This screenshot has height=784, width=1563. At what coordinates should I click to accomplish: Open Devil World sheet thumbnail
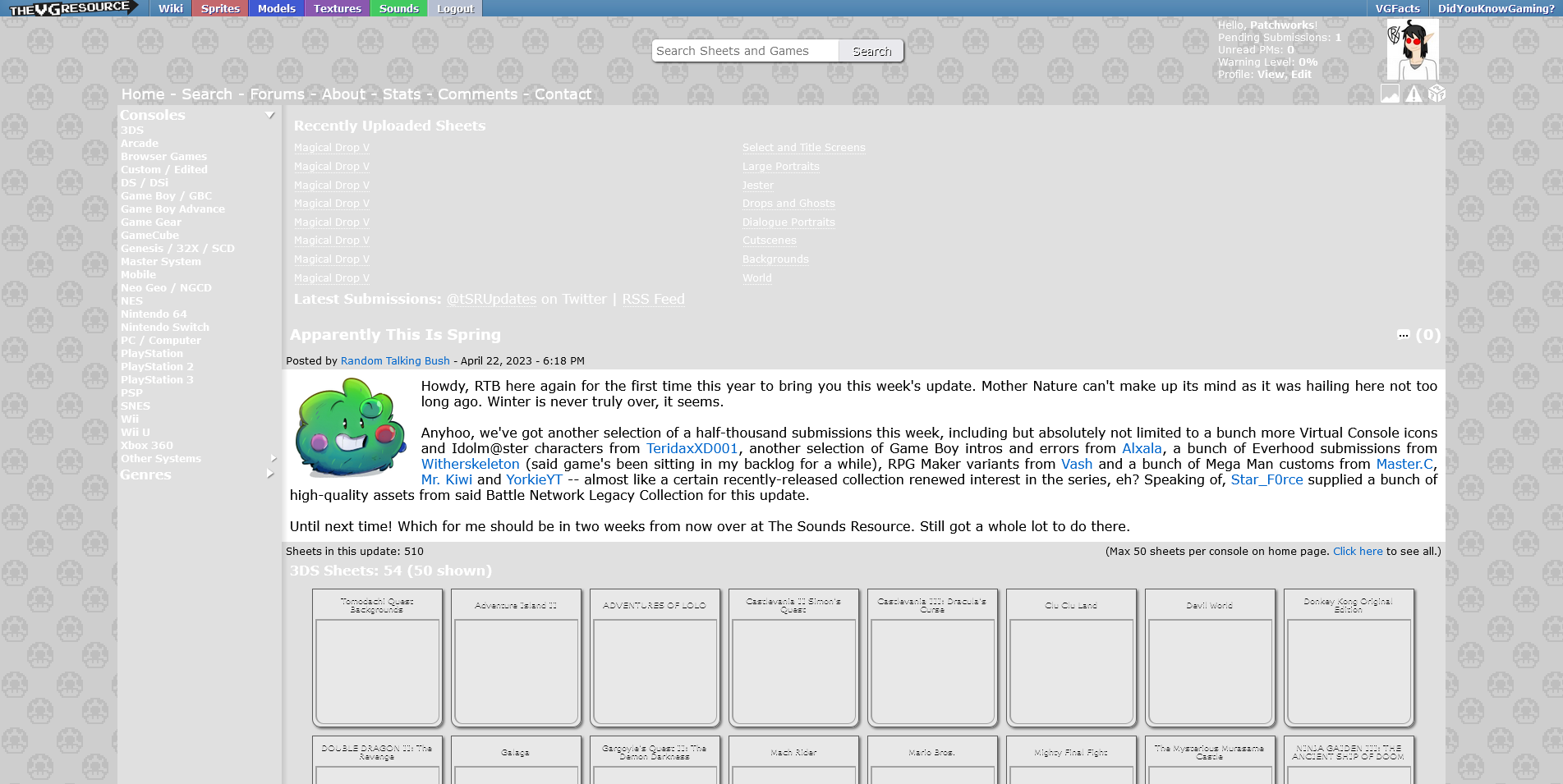(1210, 658)
